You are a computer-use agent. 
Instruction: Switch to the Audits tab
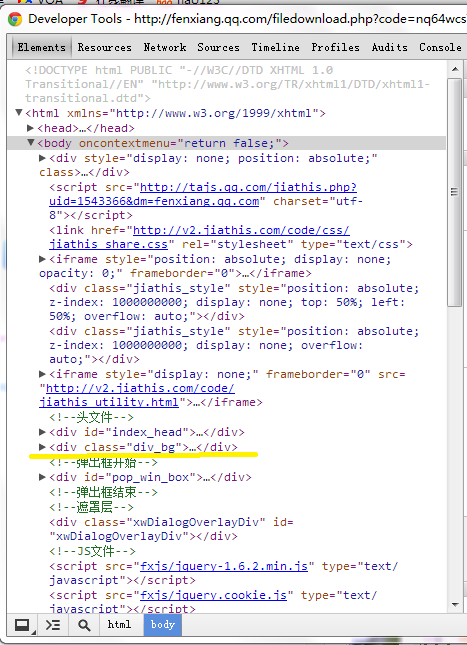389,47
